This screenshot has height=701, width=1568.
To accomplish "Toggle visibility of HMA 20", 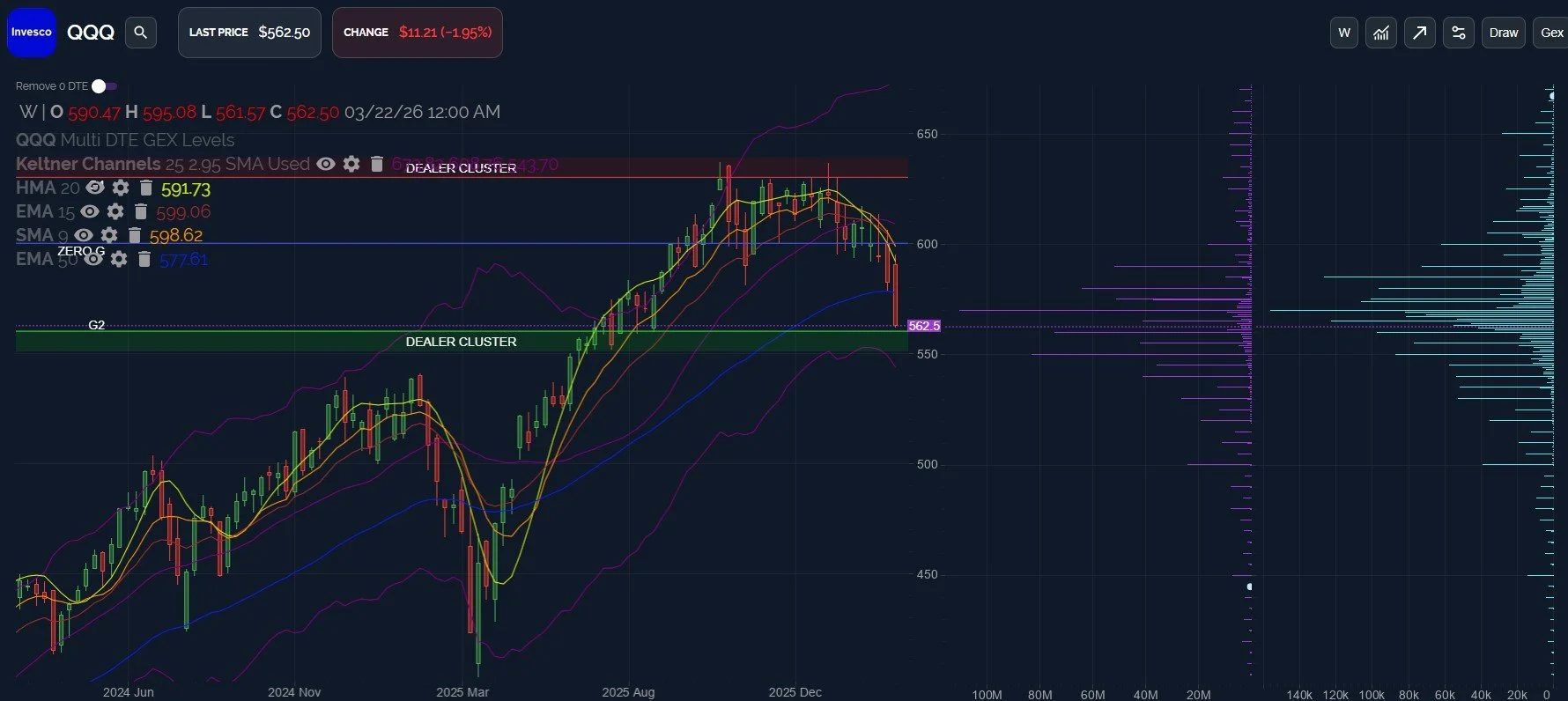I will point(95,188).
